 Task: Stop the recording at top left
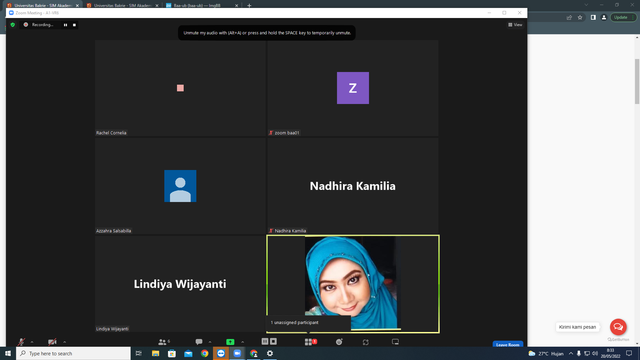[74, 25]
